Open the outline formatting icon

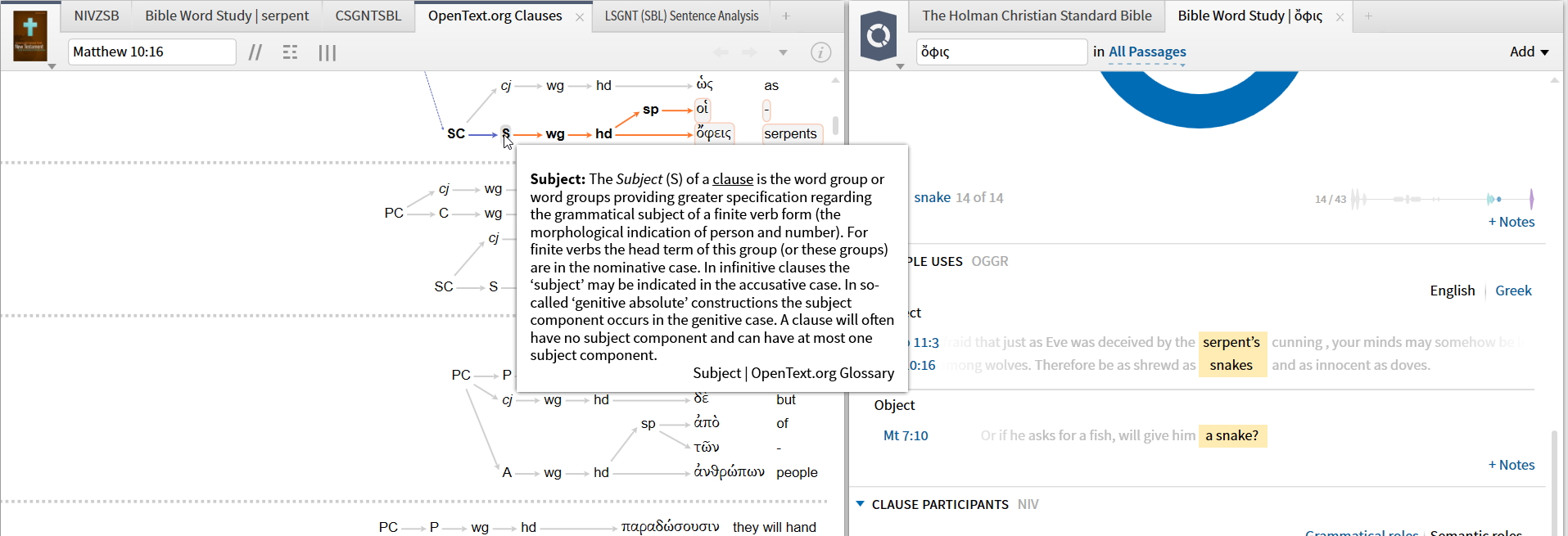point(290,52)
